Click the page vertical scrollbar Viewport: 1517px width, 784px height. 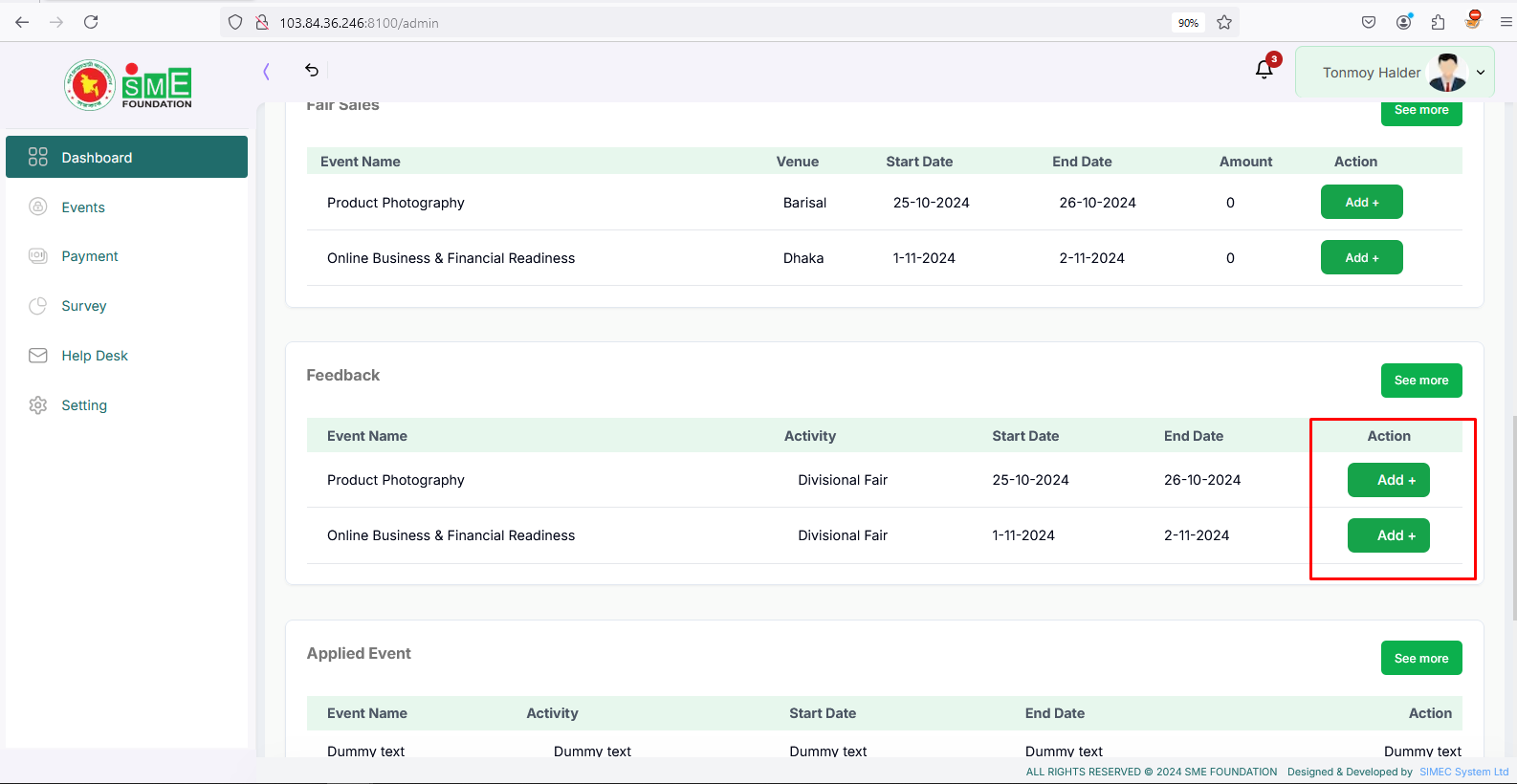coord(1513,518)
